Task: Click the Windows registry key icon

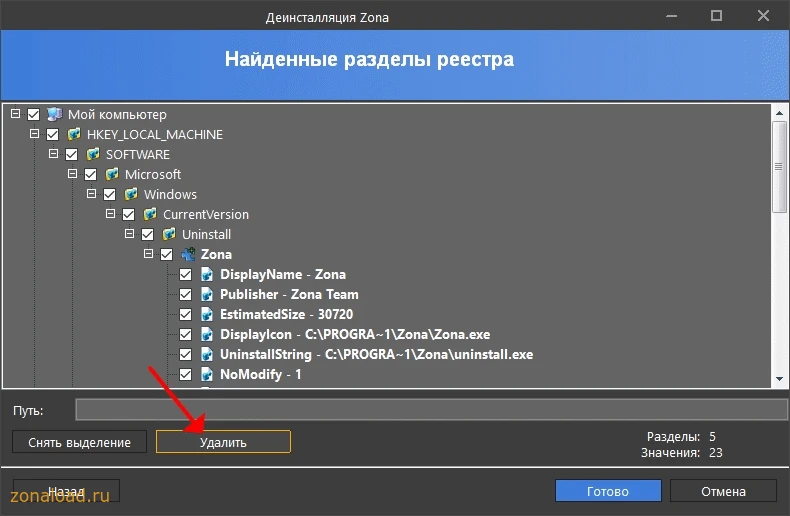Action: (x=130, y=194)
